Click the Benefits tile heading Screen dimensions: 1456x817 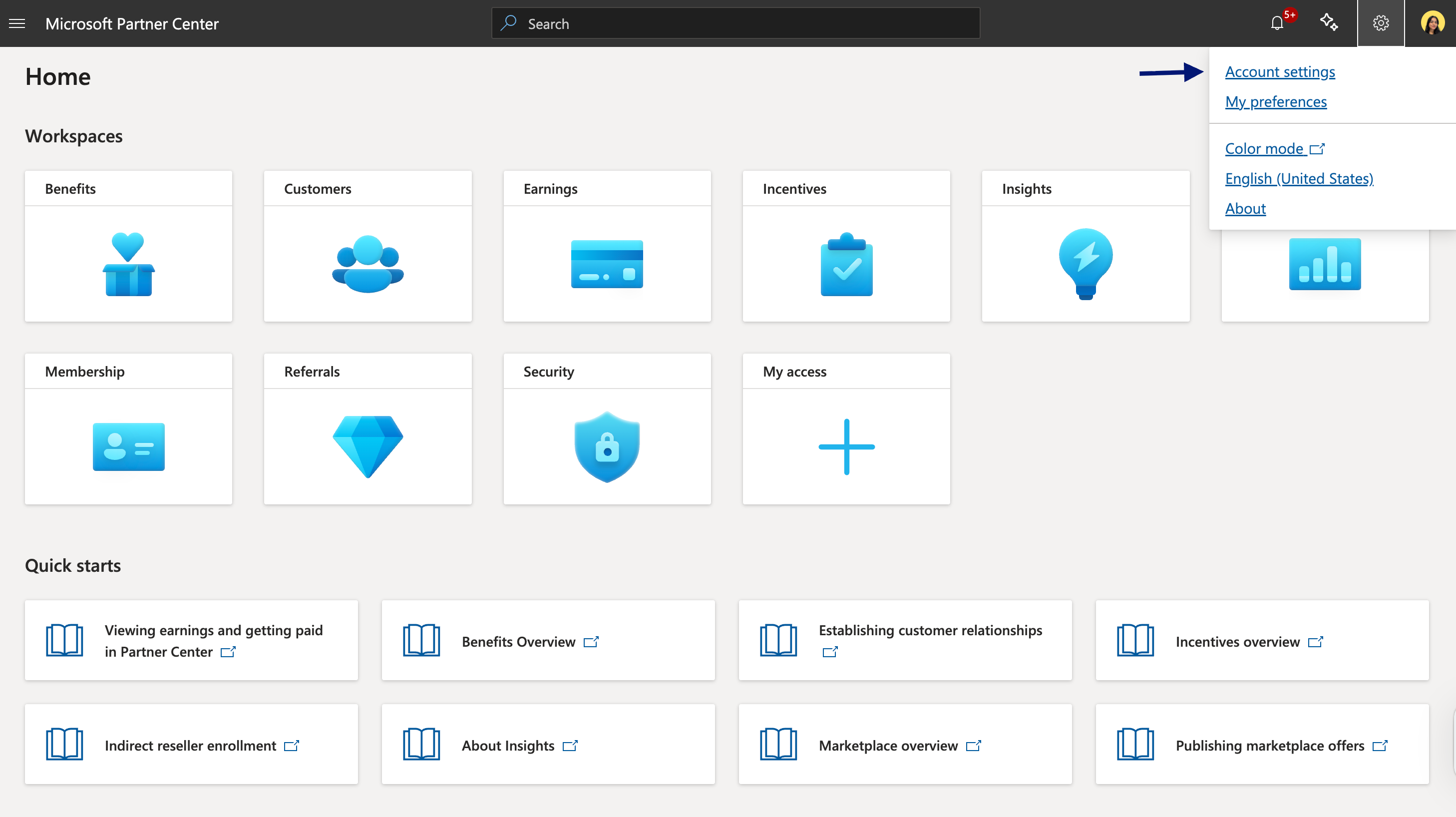[70, 189]
